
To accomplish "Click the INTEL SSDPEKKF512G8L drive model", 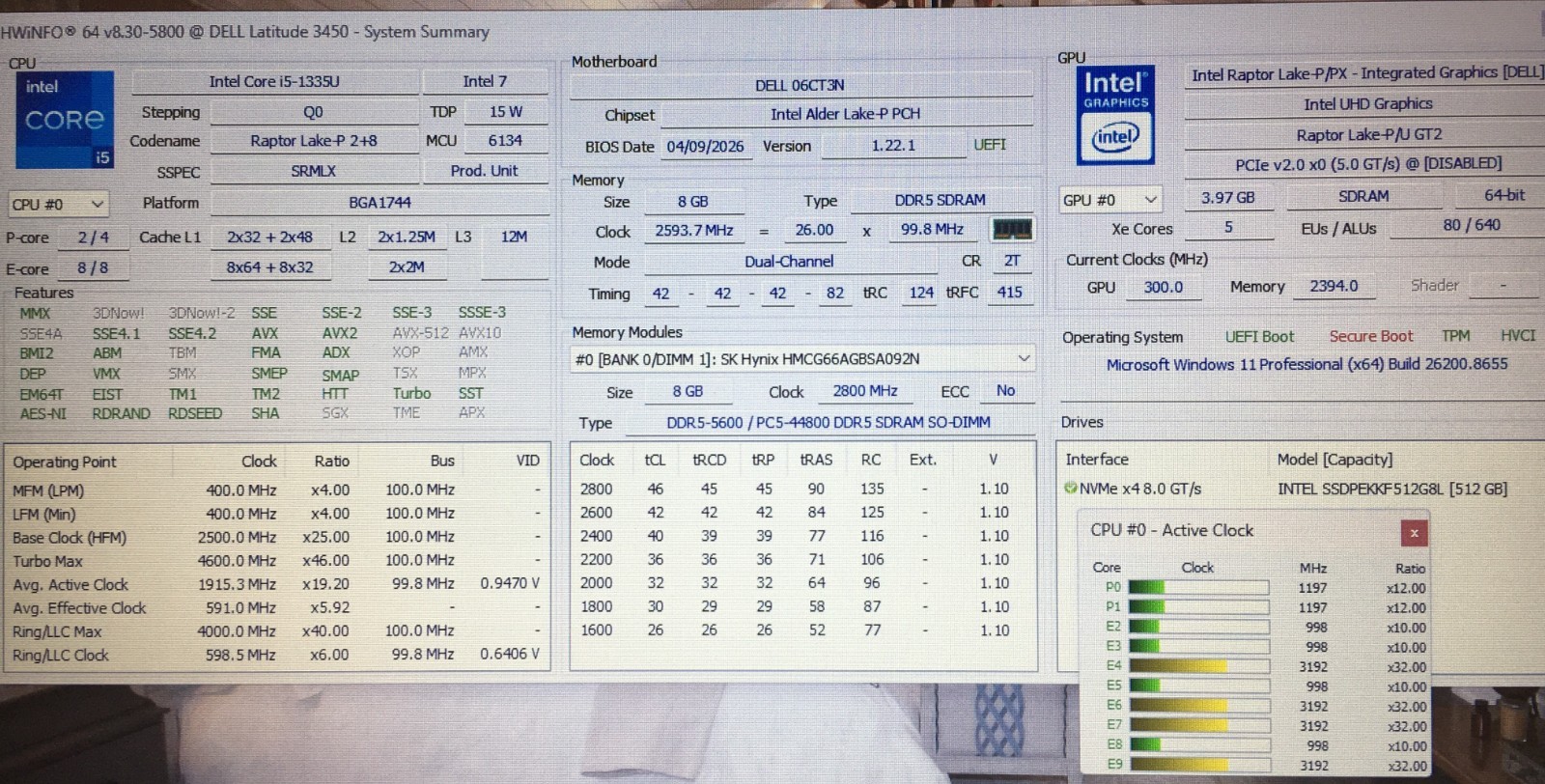I will [x=1391, y=490].
